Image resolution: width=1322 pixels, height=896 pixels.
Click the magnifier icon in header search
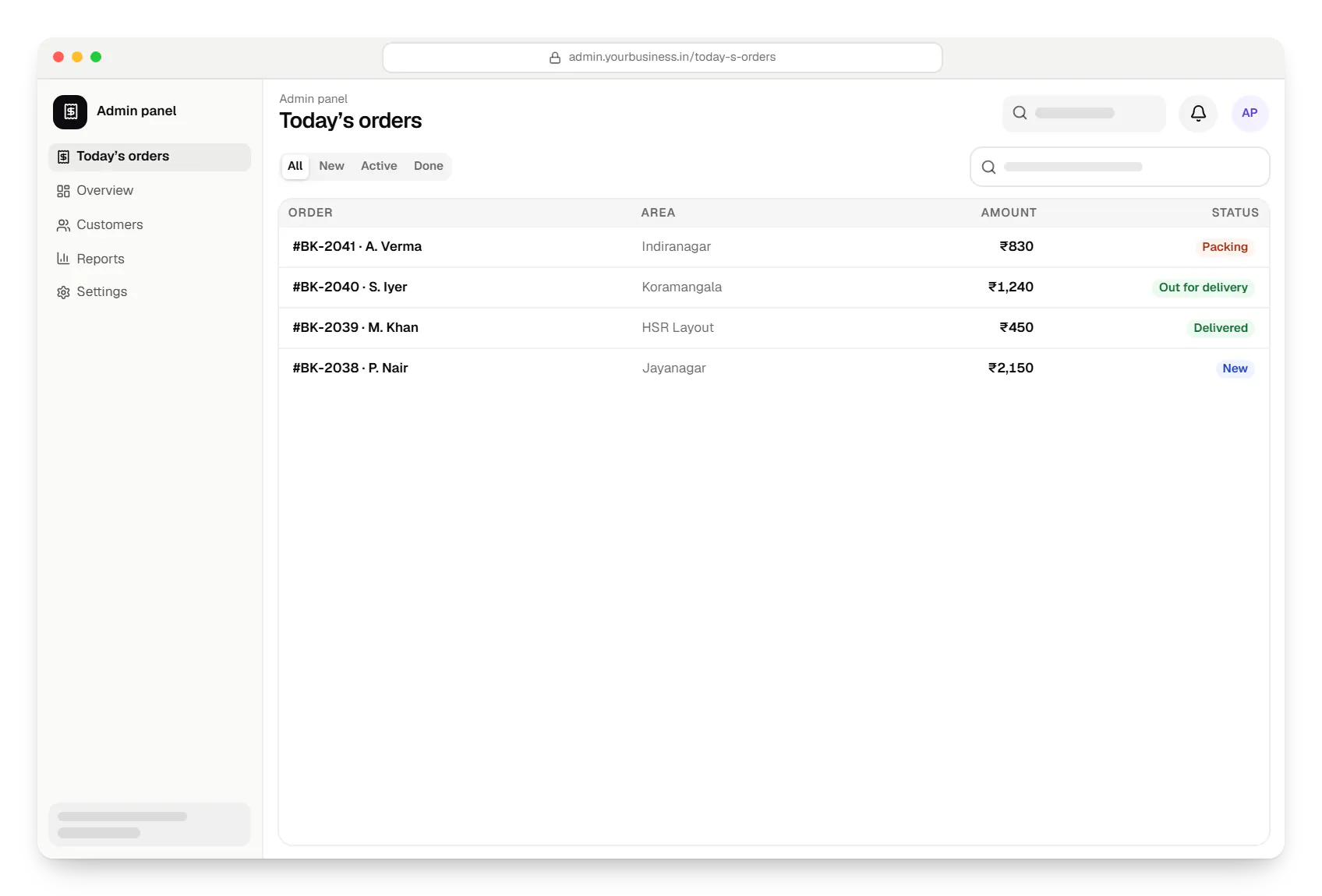pos(1020,113)
